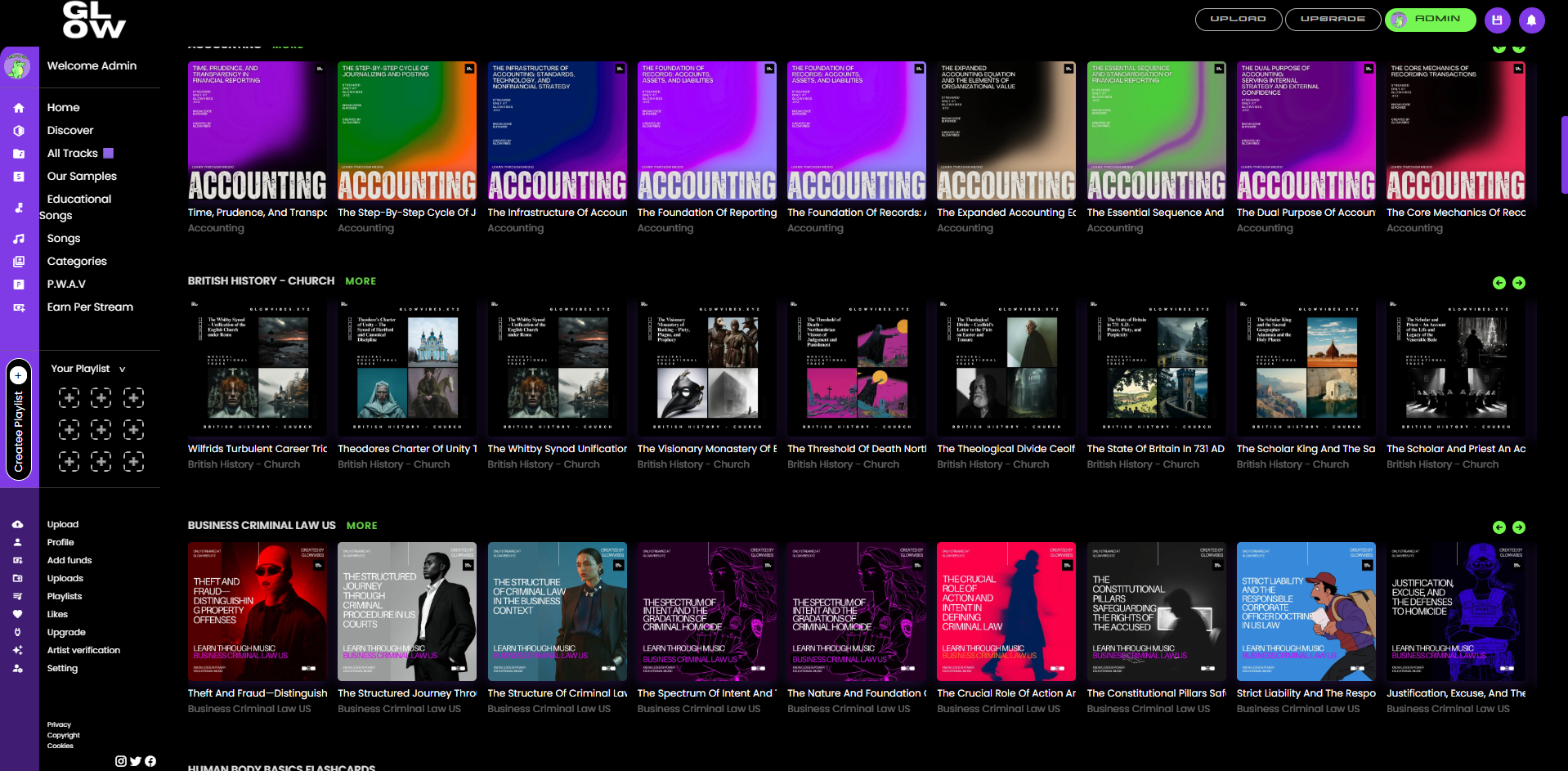The height and width of the screenshot is (771, 1568).
Task: Click the Our Samples icon in sidebar
Action: tap(19, 177)
